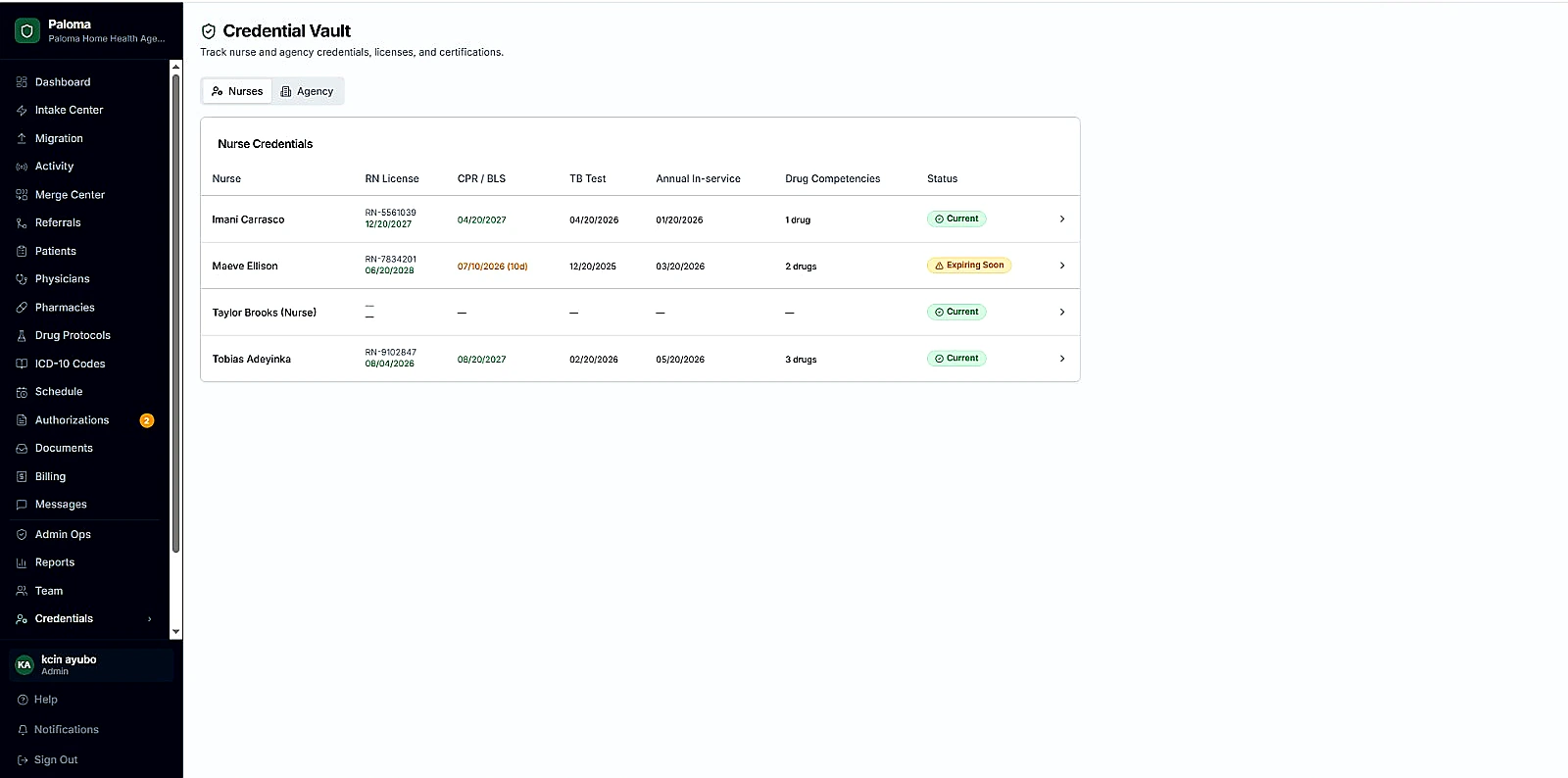The width and height of the screenshot is (1568, 778).
Task: Click the Annual In-service column header
Action: [x=699, y=179]
